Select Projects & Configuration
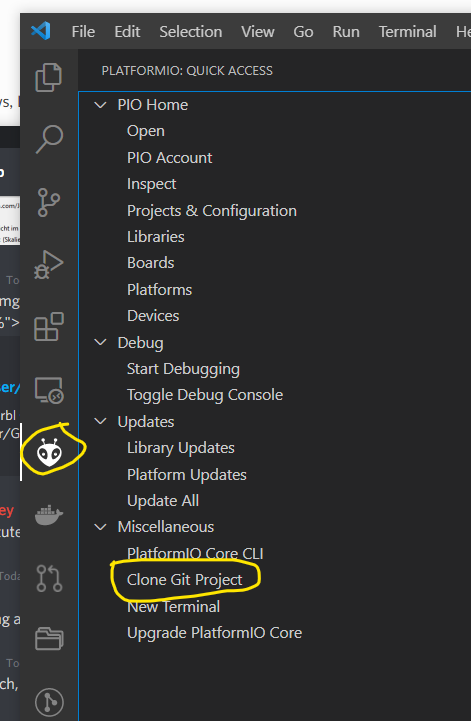The image size is (471, 721). coord(212,211)
